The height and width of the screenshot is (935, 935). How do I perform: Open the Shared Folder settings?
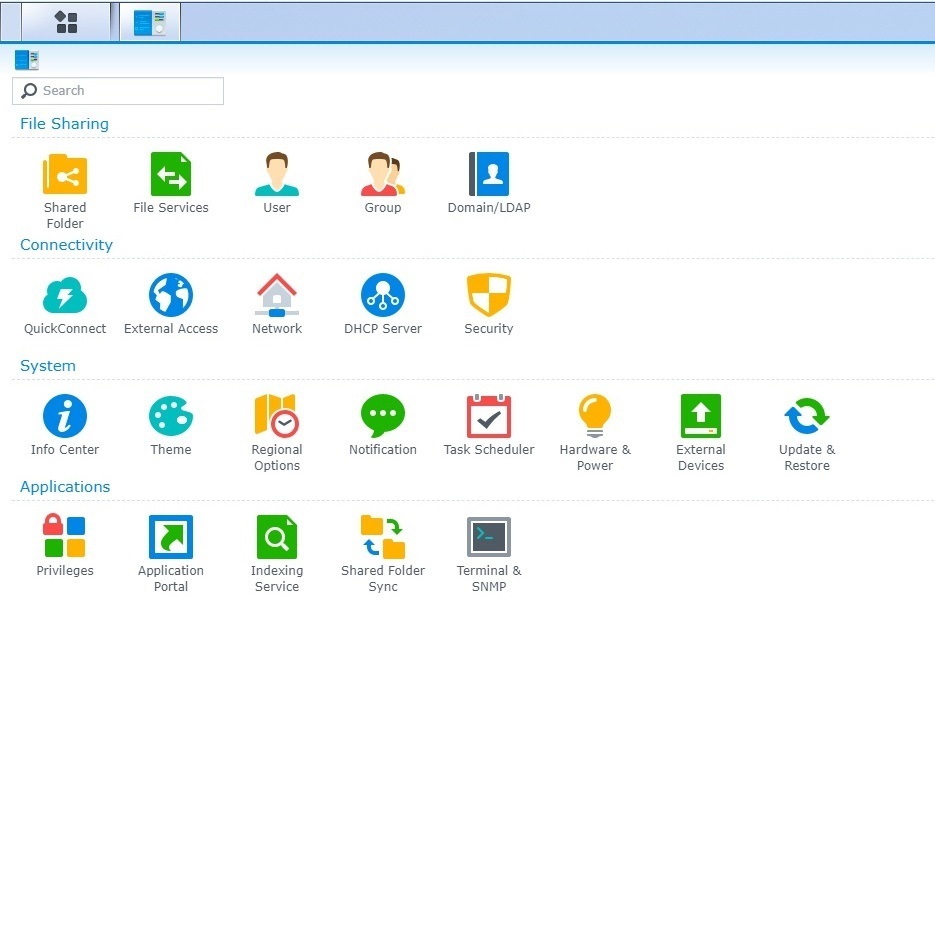[64, 173]
